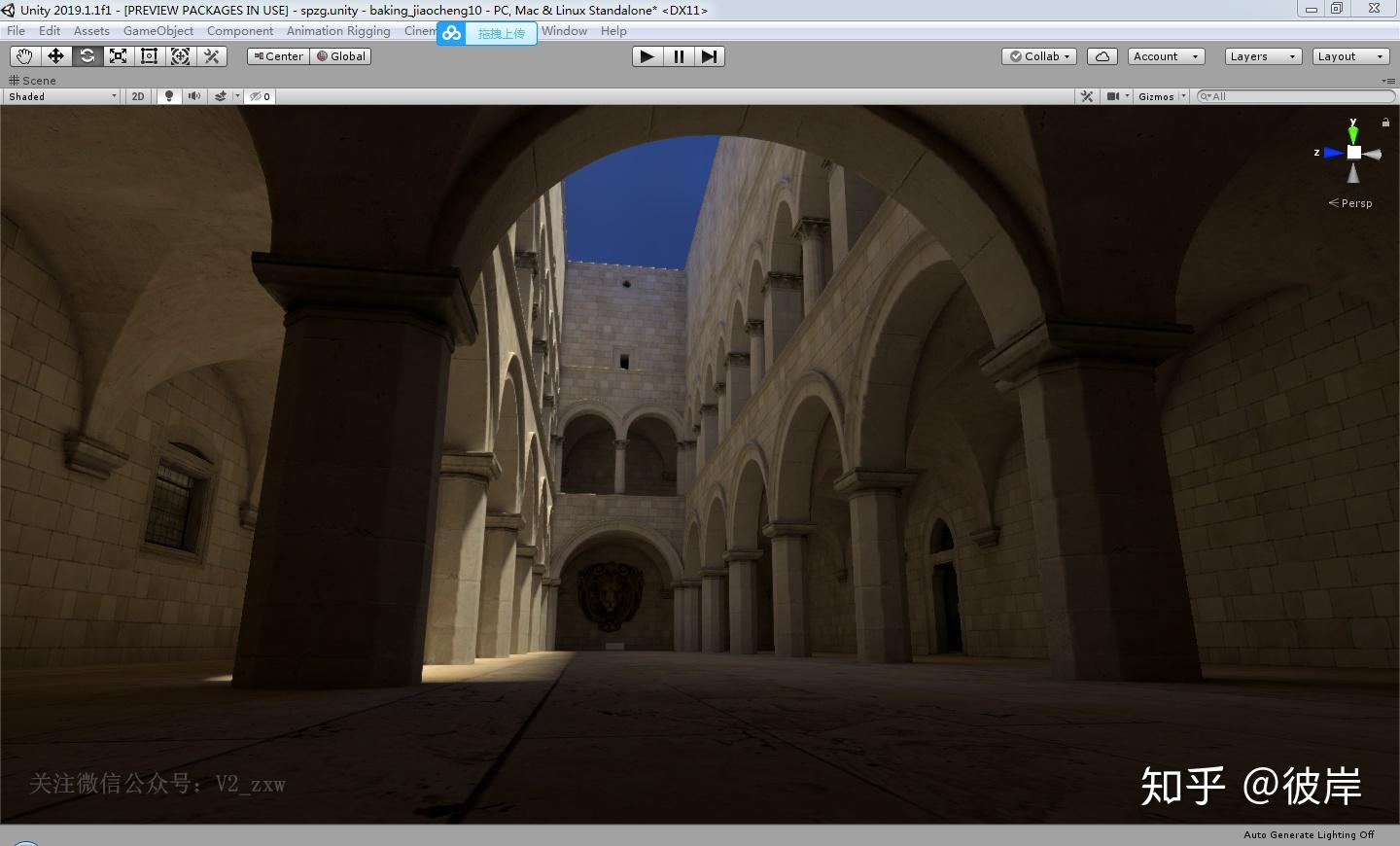This screenshot has height=846, width=1400.
Task: Open the Layout dropdown
Action: point(1350,56)
